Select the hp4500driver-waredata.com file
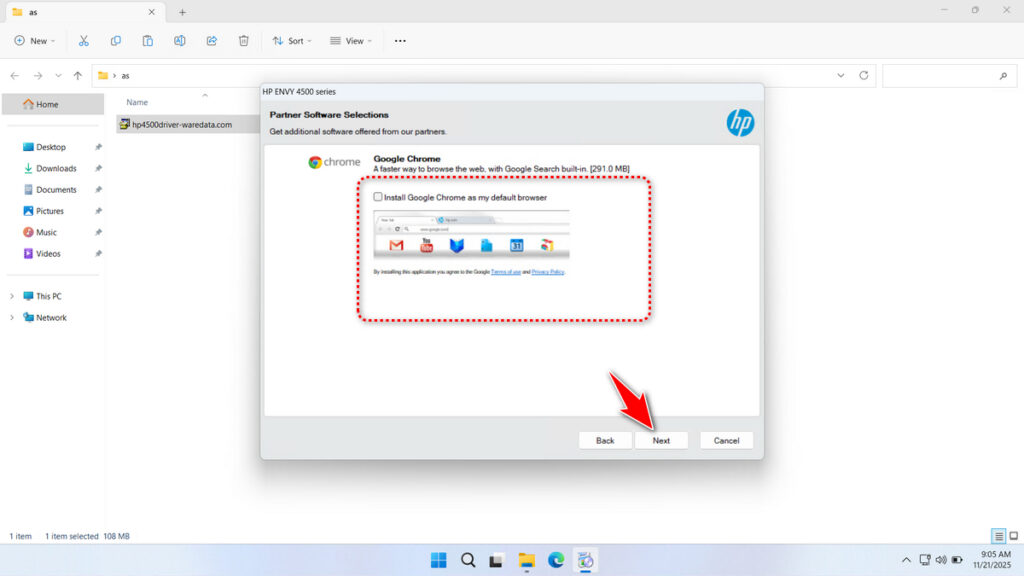This screenshot has width=1024, height=576. (181, 124)
